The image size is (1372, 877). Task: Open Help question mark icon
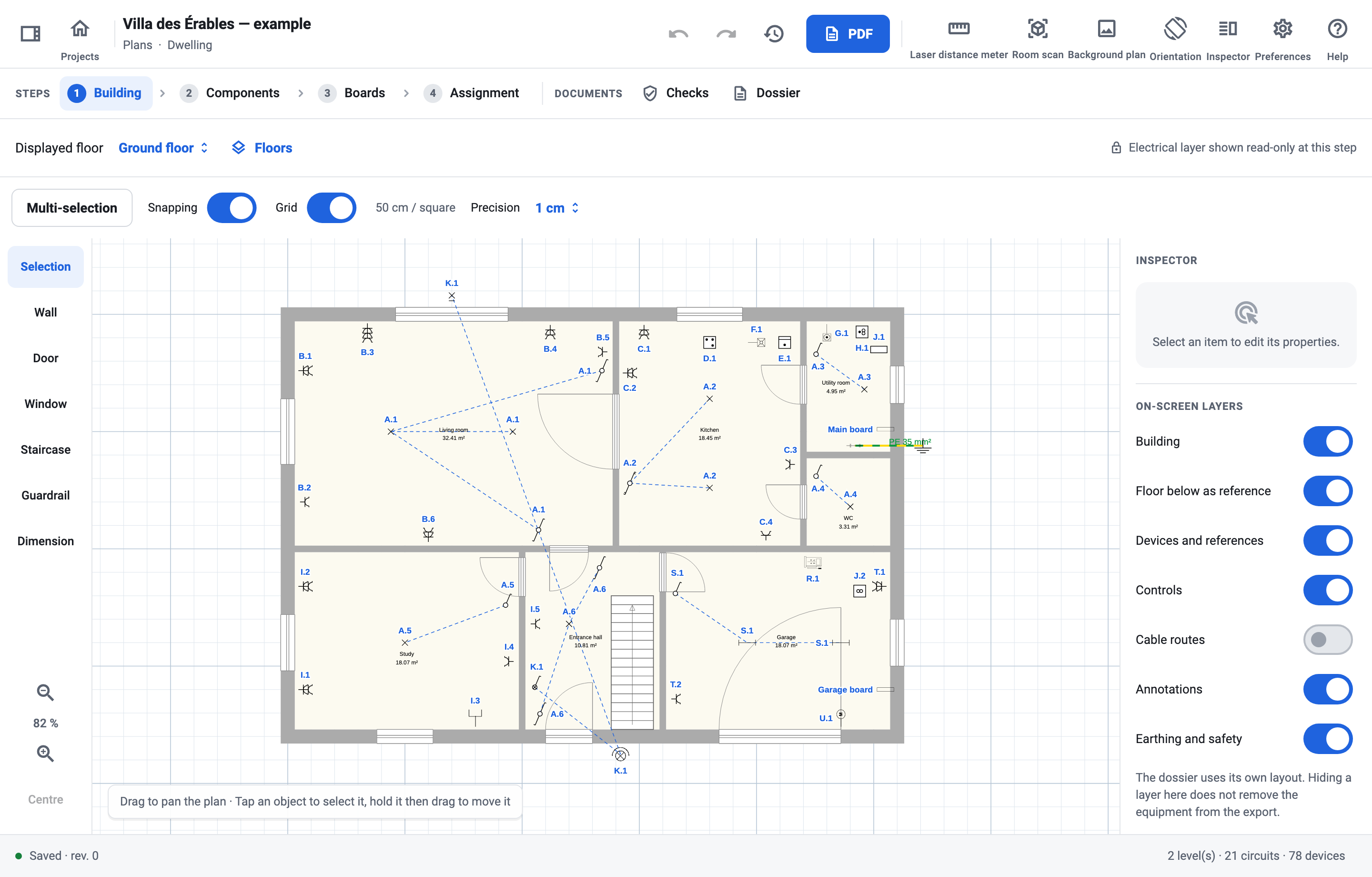tap(1337, 29)
